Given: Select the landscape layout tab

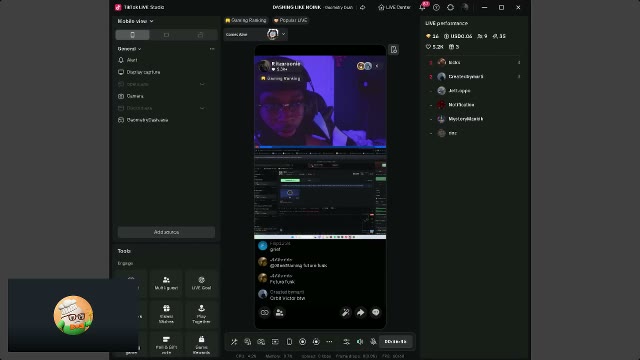Looking at the screenshot, I should click(x=166, y=35).
